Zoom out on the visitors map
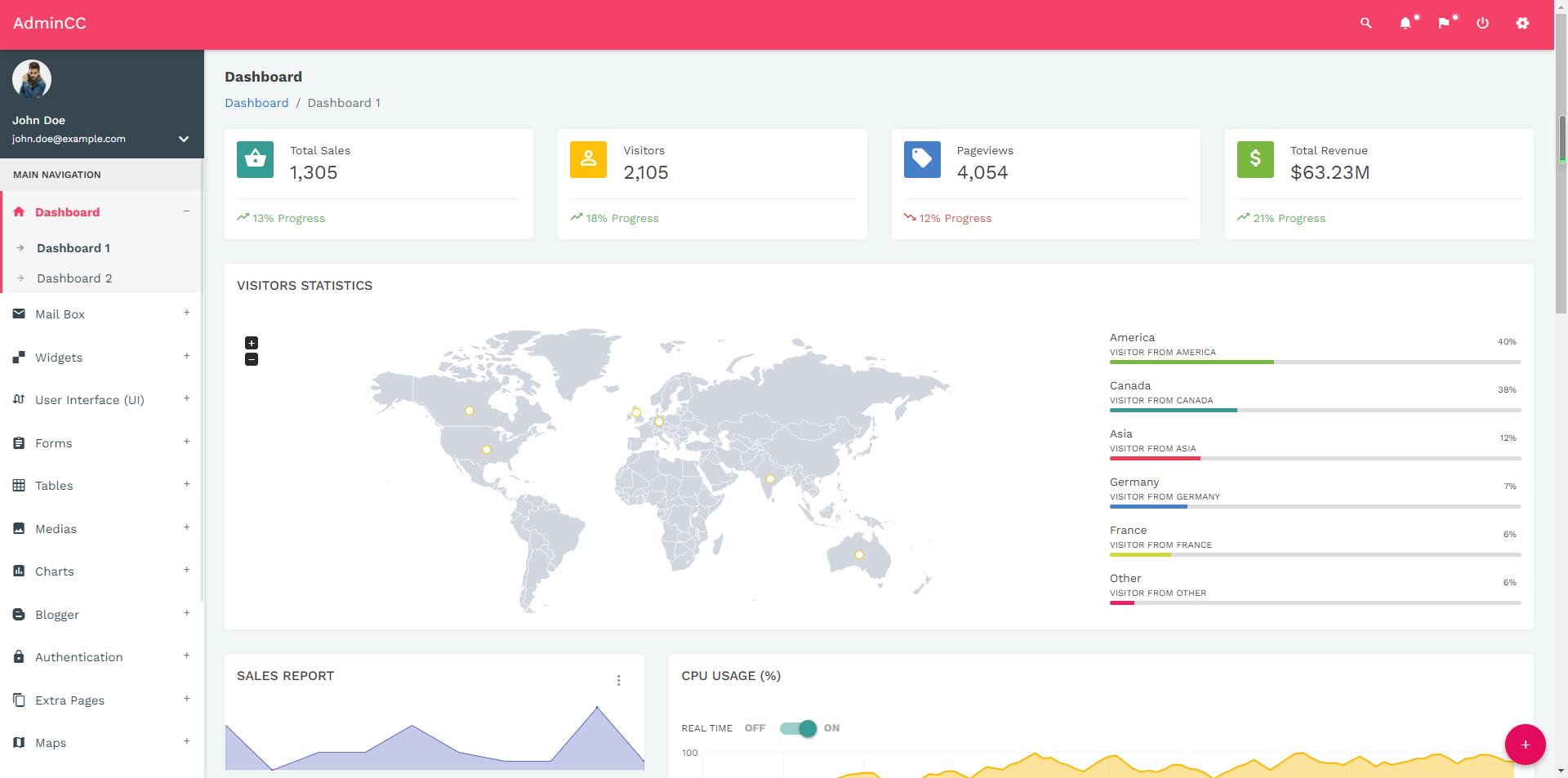The width and height of the screenshot is (1568, 778). [252, 359]
